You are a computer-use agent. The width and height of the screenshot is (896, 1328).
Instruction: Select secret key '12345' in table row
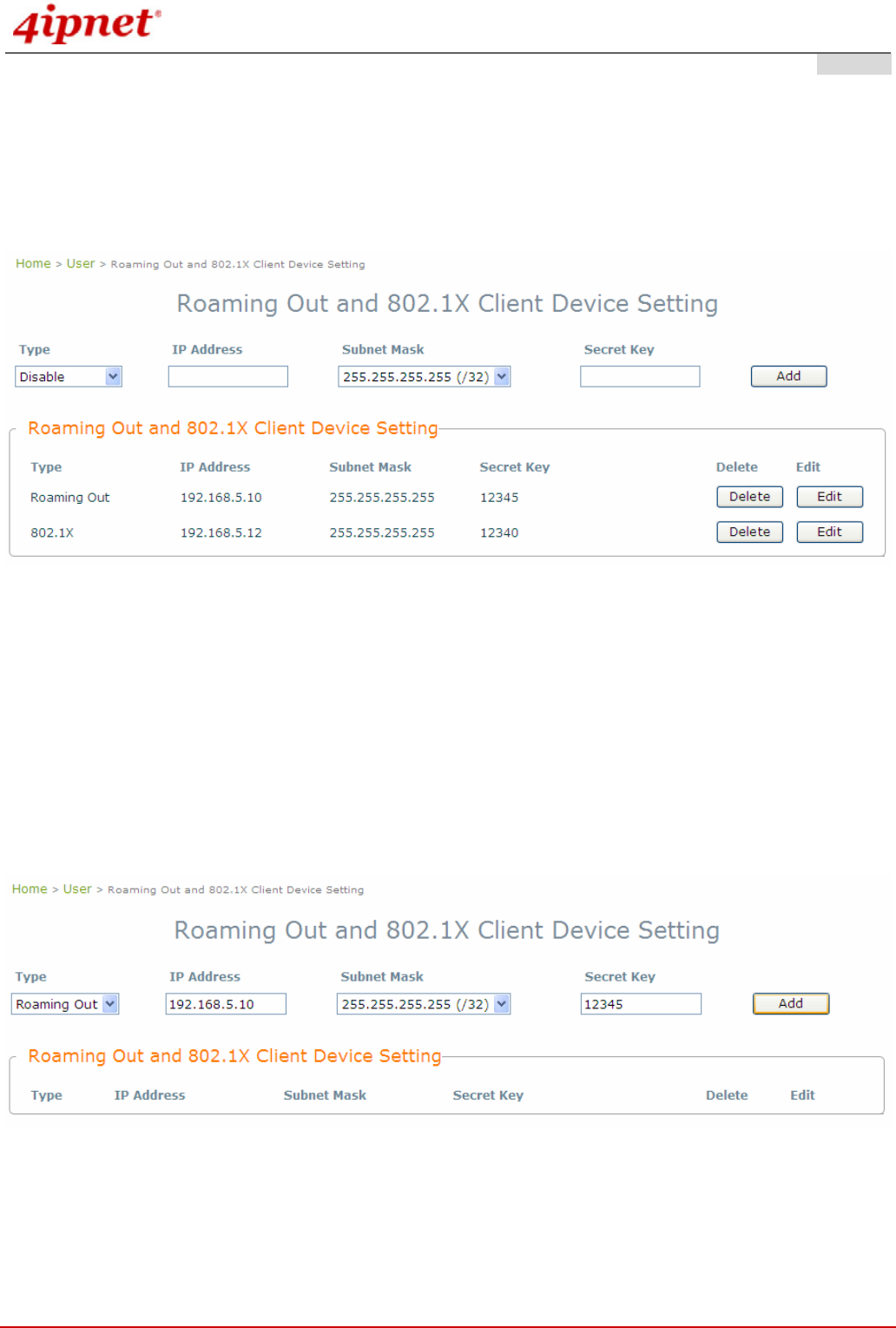tap(499, 498)
